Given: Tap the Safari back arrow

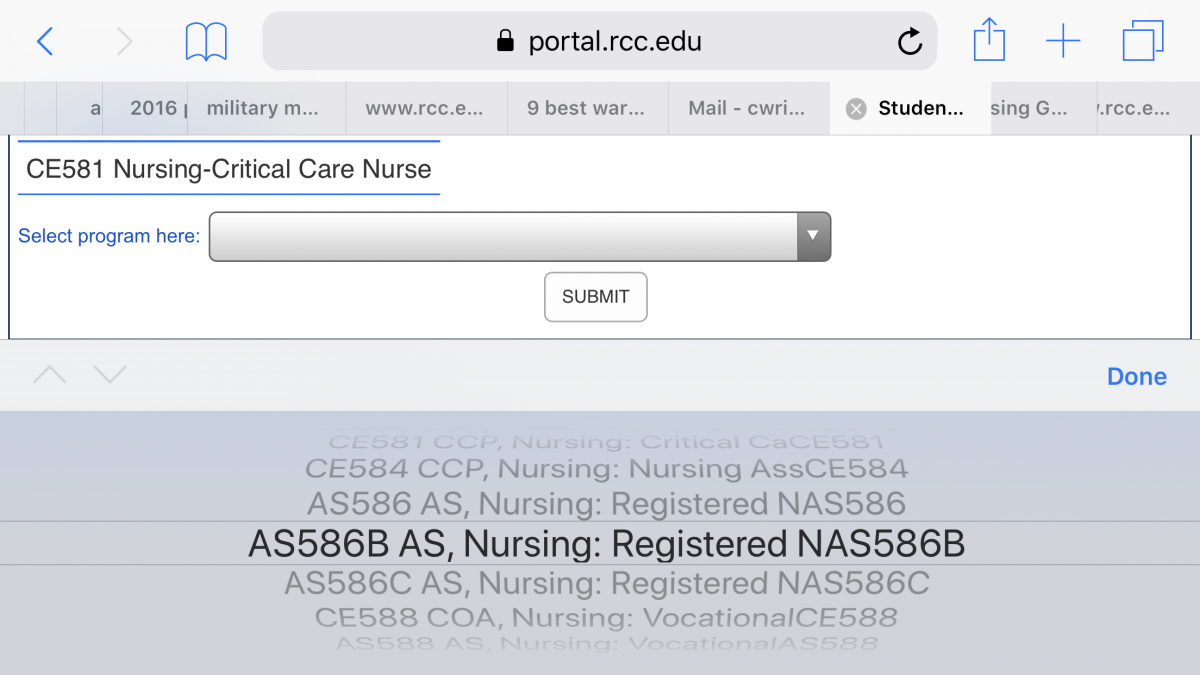Looking at the screenshot, I should click(45, 41).
